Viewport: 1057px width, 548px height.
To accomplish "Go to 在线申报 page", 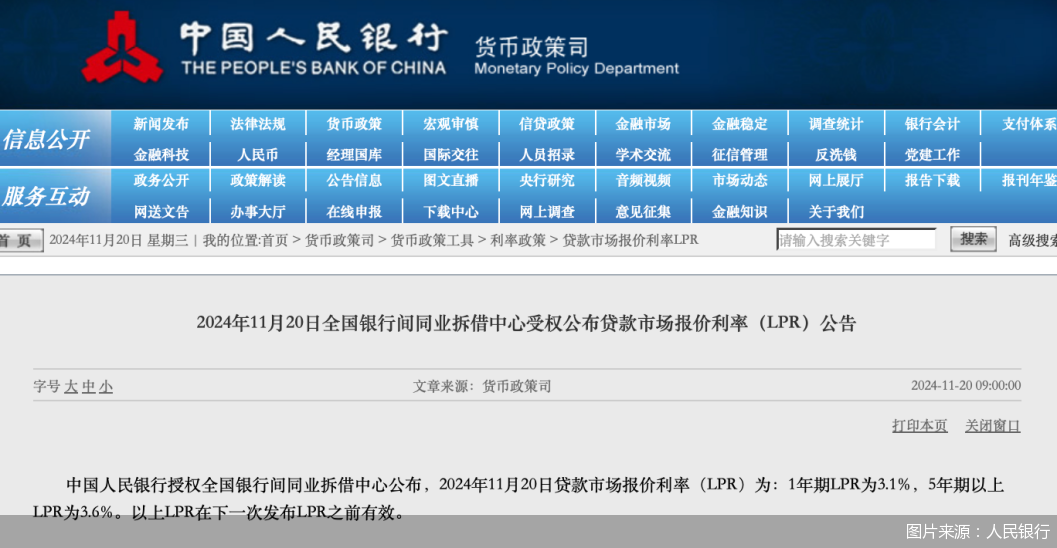I will [354, 212].
